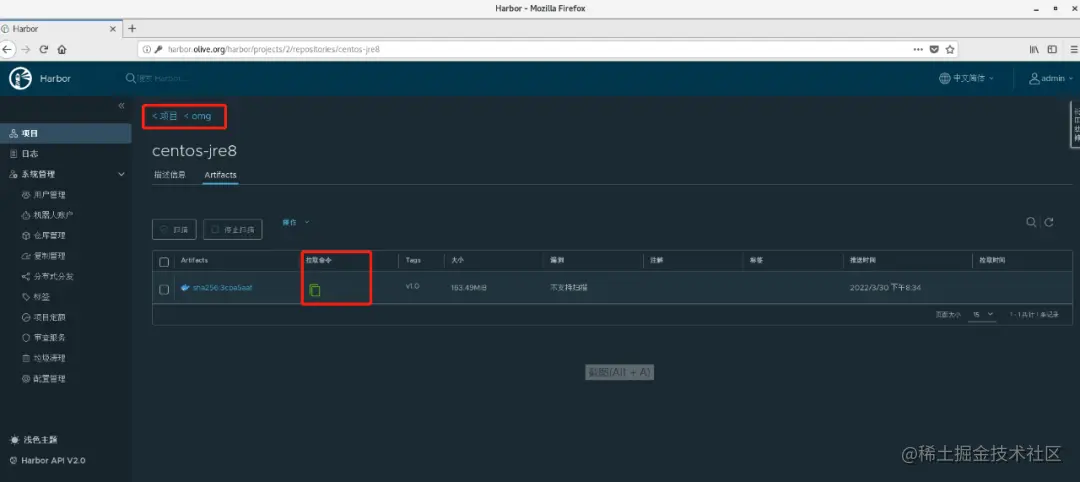Image resolution: width=1080 pixels, height=482 pixels.
Task: Click tag value v1.0
Action: [x=412, y=286]
